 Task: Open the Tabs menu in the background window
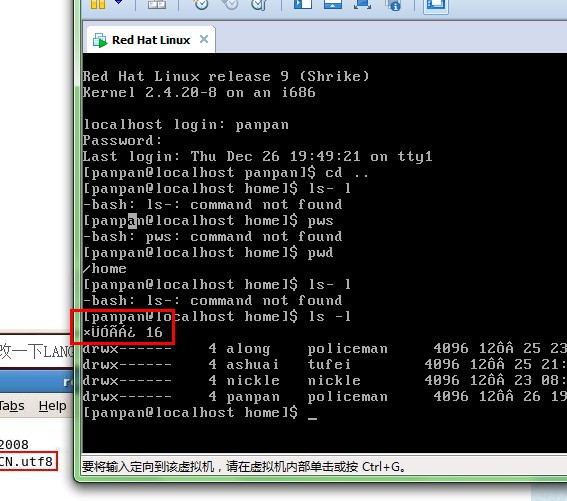click(12, 406)
